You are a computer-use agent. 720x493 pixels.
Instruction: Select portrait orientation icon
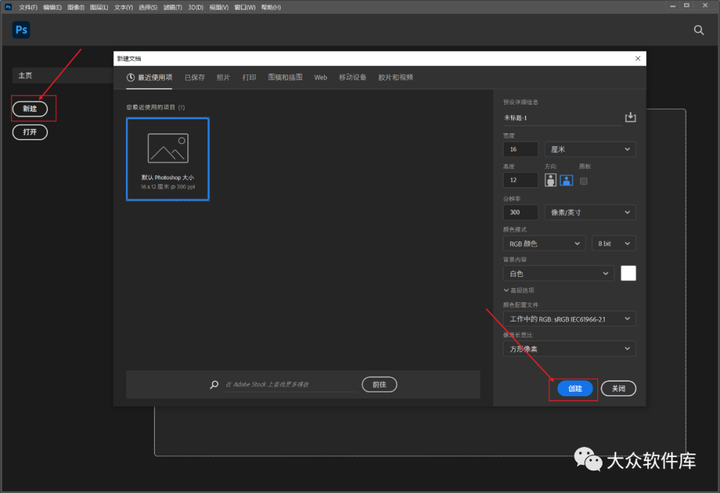tap(551, 180)
